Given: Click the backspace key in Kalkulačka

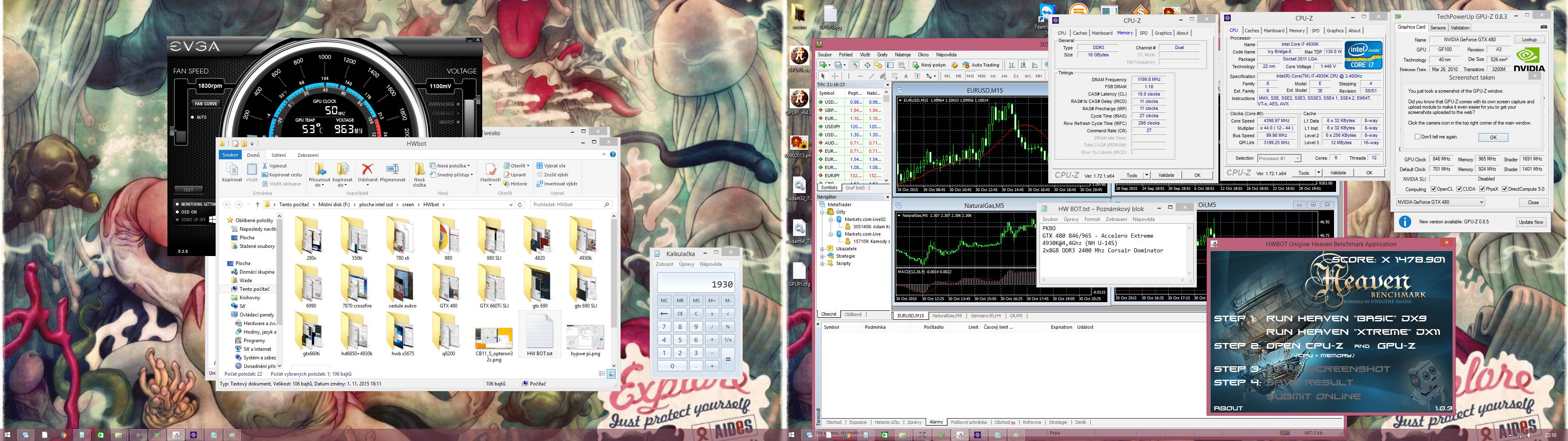Looking at the screenshot, I should tap(664, 314).
